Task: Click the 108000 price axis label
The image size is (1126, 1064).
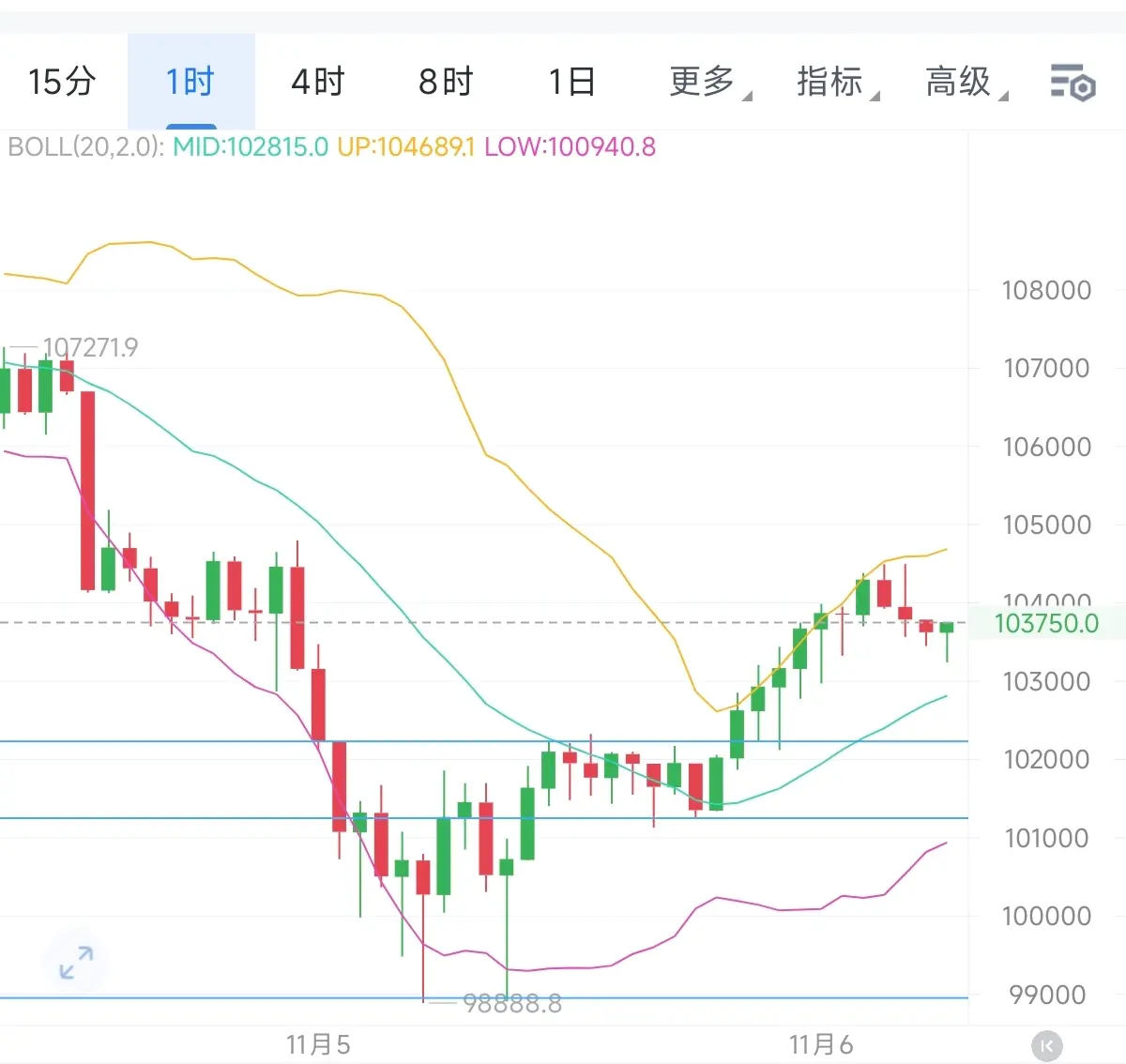Action: (x=1046, y=290)
